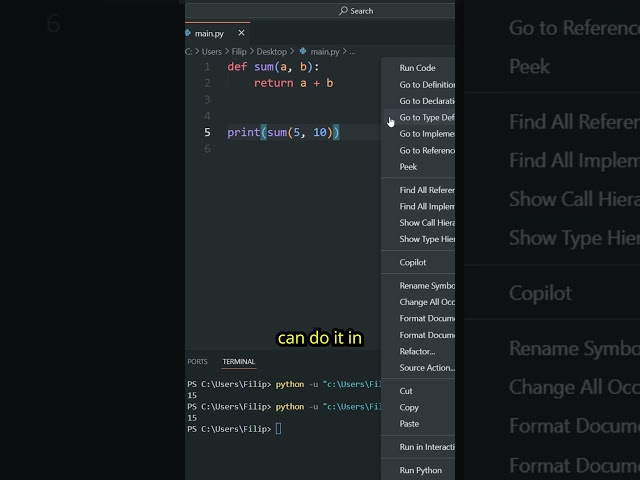Open the Copilot submenu entry
The image size is (640, 480).
coord(418,262)
